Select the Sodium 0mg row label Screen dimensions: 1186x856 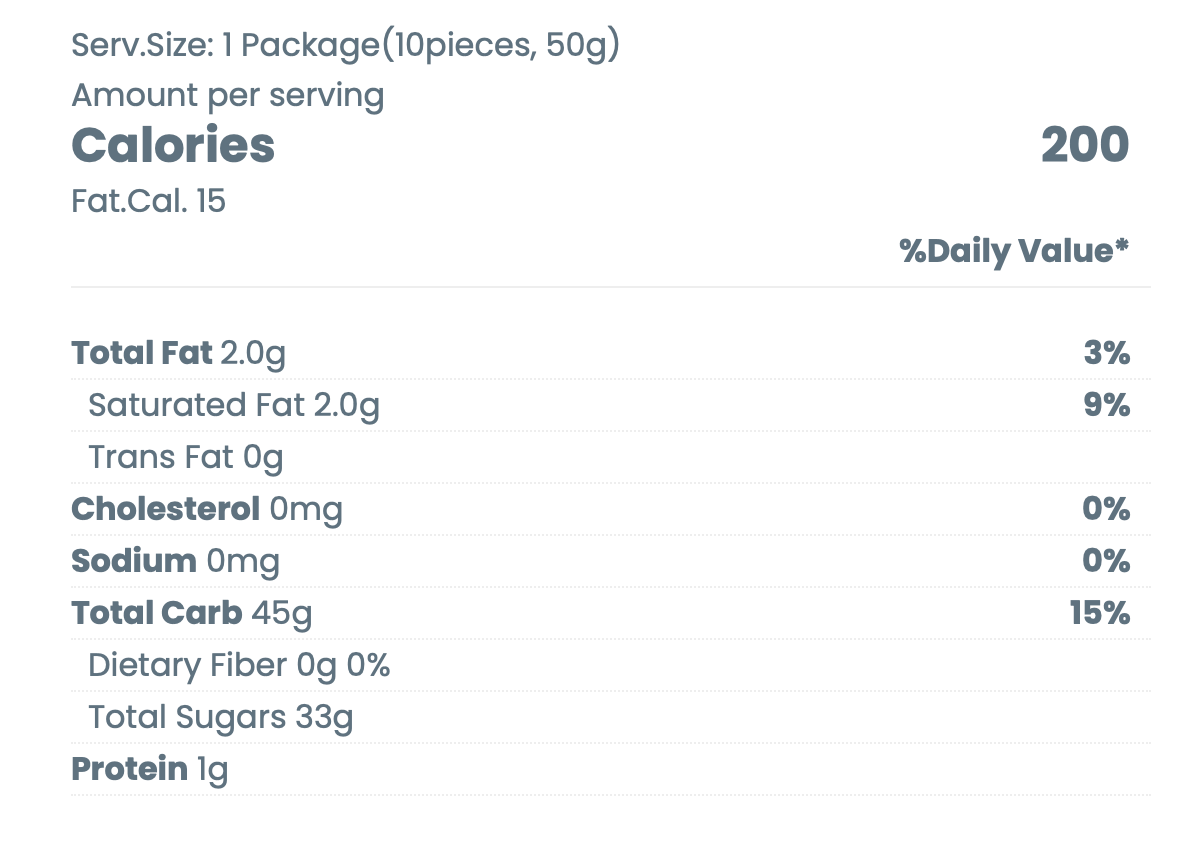tap(175, 561)
